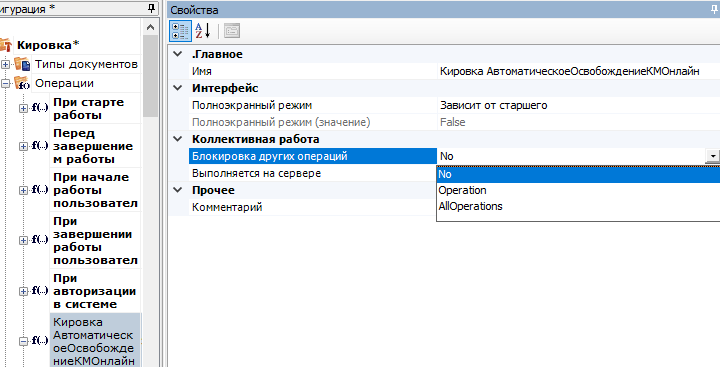Screen dimensions: 720x367
Task: Click the False value of fullscreen mode
Action: pos(452,122)
